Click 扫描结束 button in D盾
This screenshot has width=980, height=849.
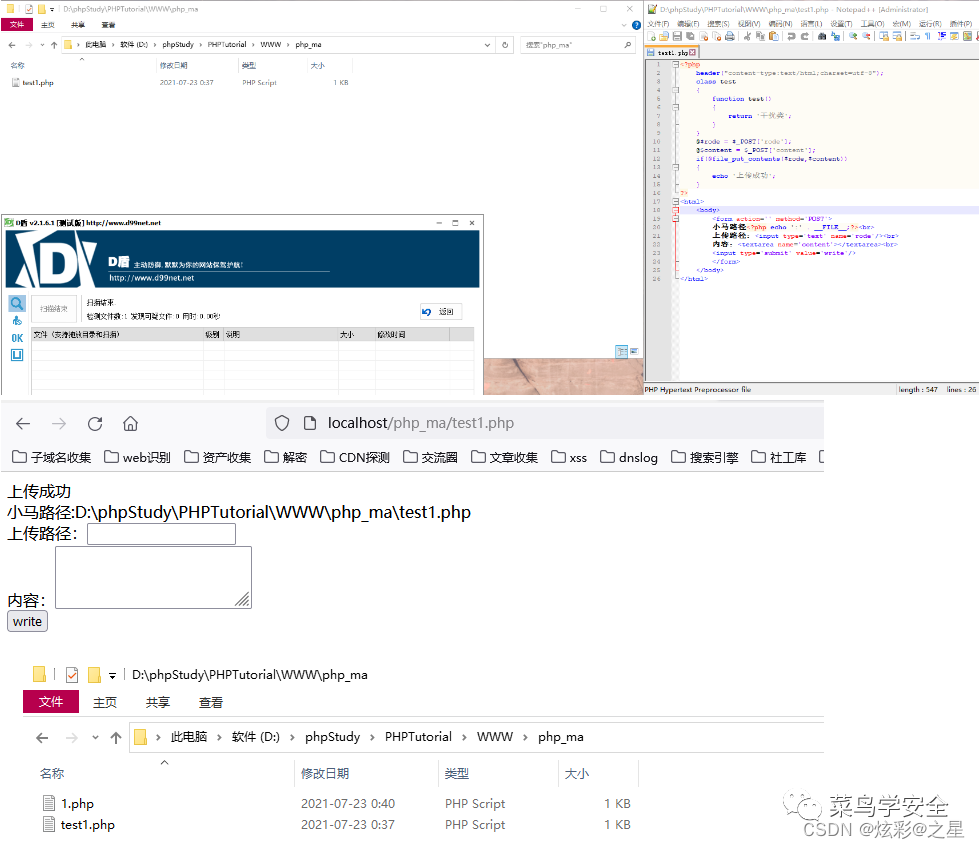click(x=54, y=309)
